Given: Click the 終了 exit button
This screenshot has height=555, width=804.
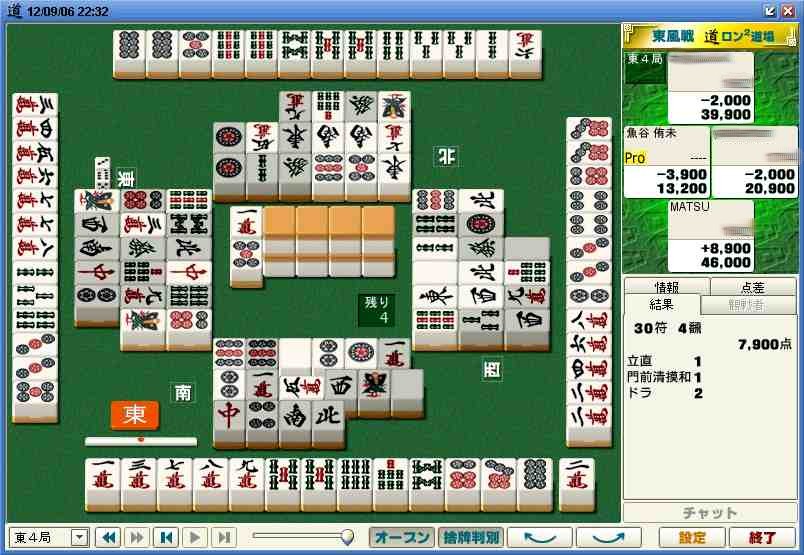Looking at the screenshot, I should [762, 538].
